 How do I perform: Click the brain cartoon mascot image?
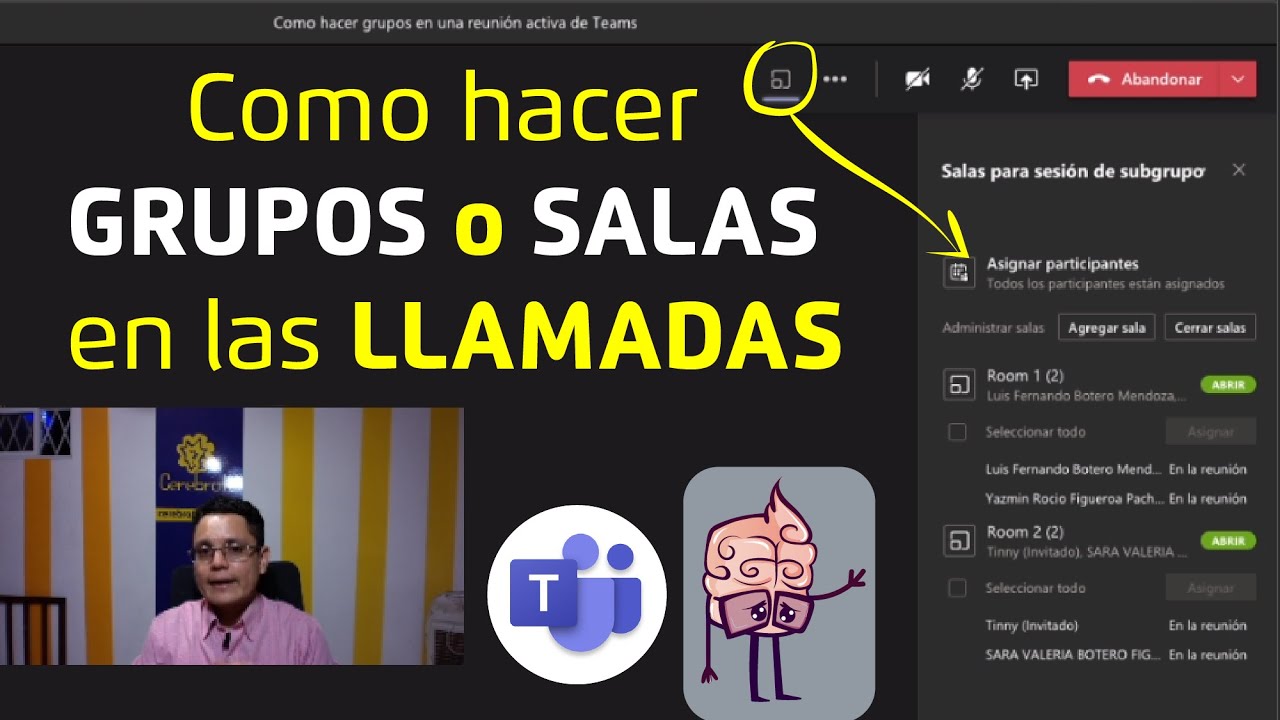pos(779,593)
